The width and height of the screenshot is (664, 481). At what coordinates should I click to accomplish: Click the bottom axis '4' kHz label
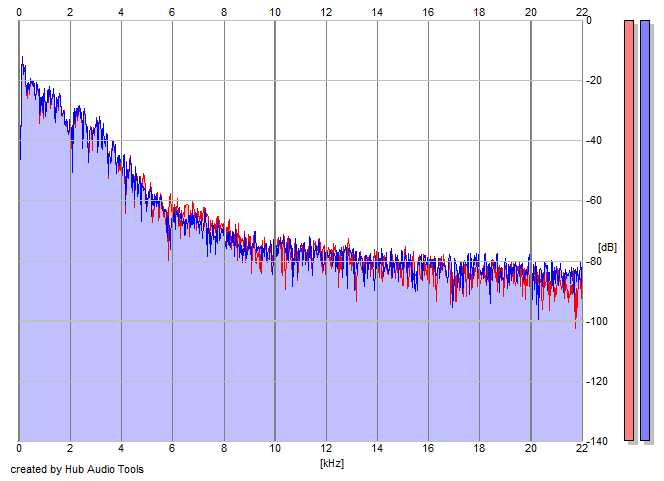coord(121,448)
